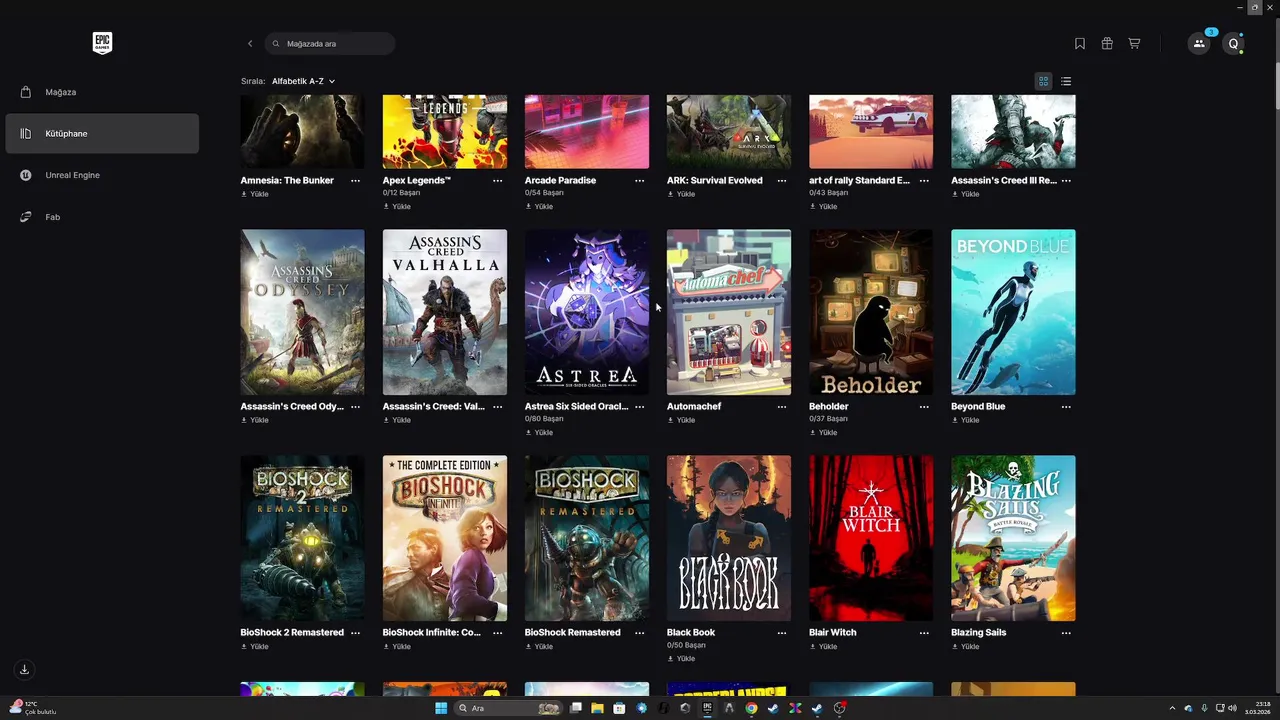
Task: Click Yükle under Assassin's Creed Valhalla
Action: pos(397,420)
